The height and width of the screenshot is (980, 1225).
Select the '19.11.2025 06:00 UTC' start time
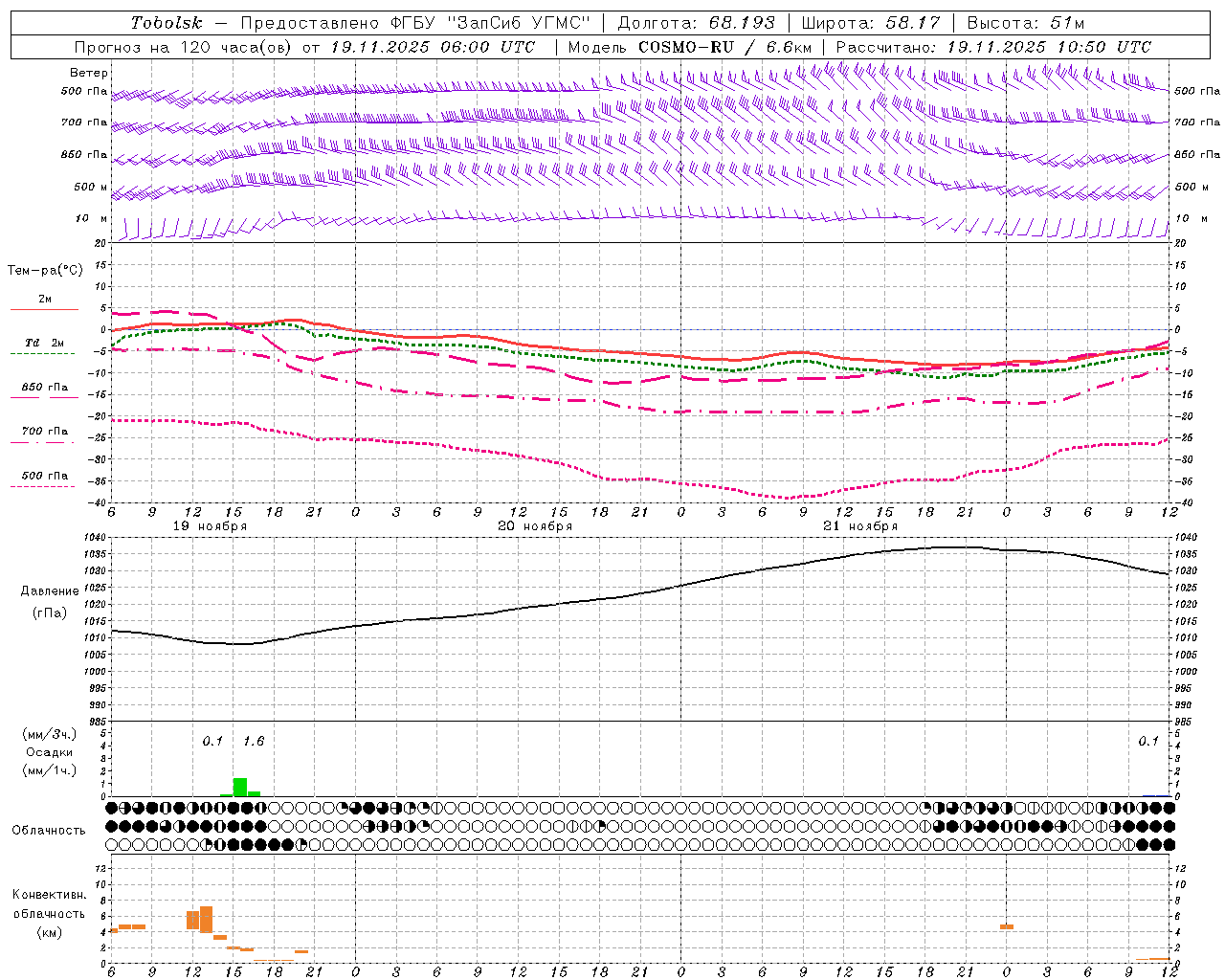point(433,47)
